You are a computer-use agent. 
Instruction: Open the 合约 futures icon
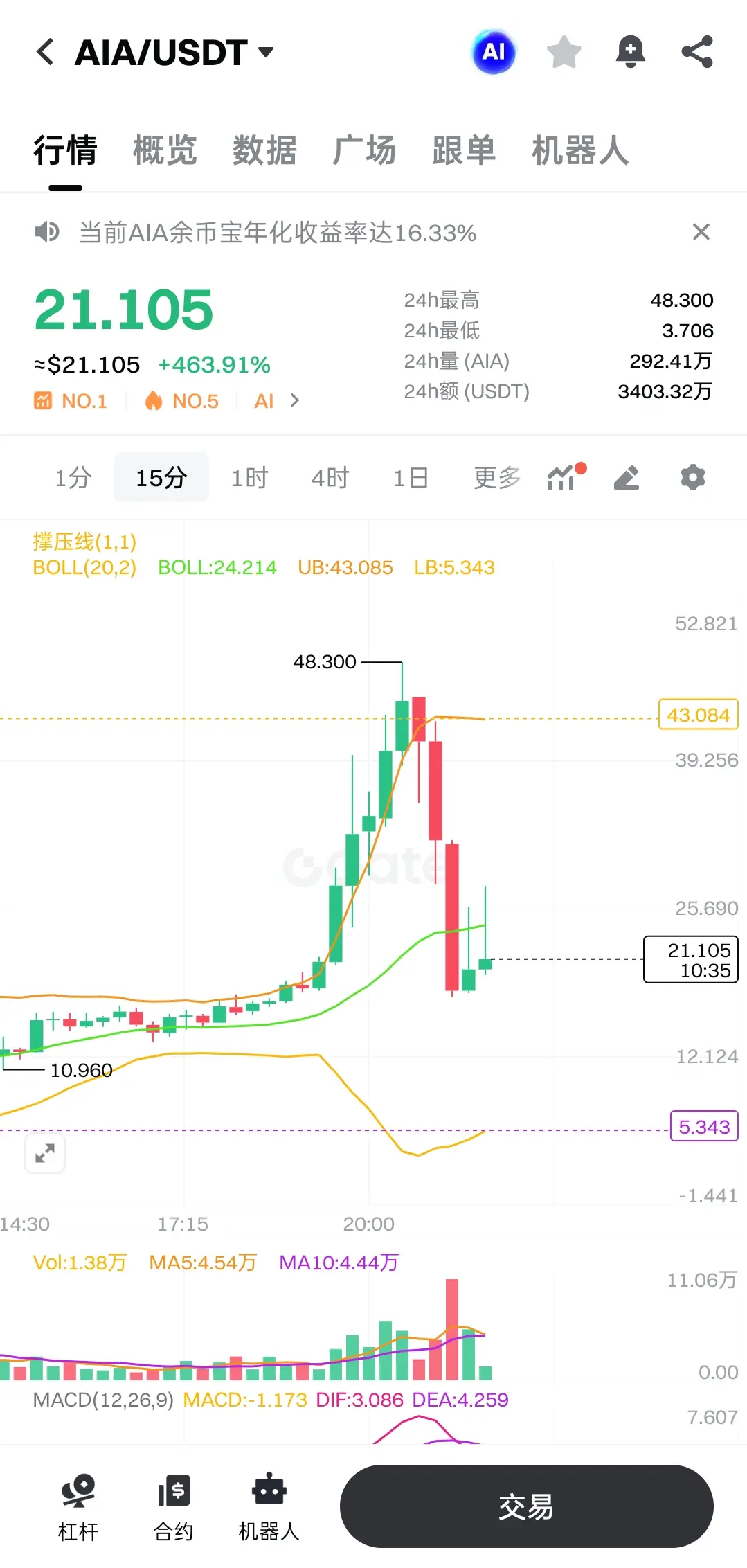pyautogui.click(x=173, y=1508)
